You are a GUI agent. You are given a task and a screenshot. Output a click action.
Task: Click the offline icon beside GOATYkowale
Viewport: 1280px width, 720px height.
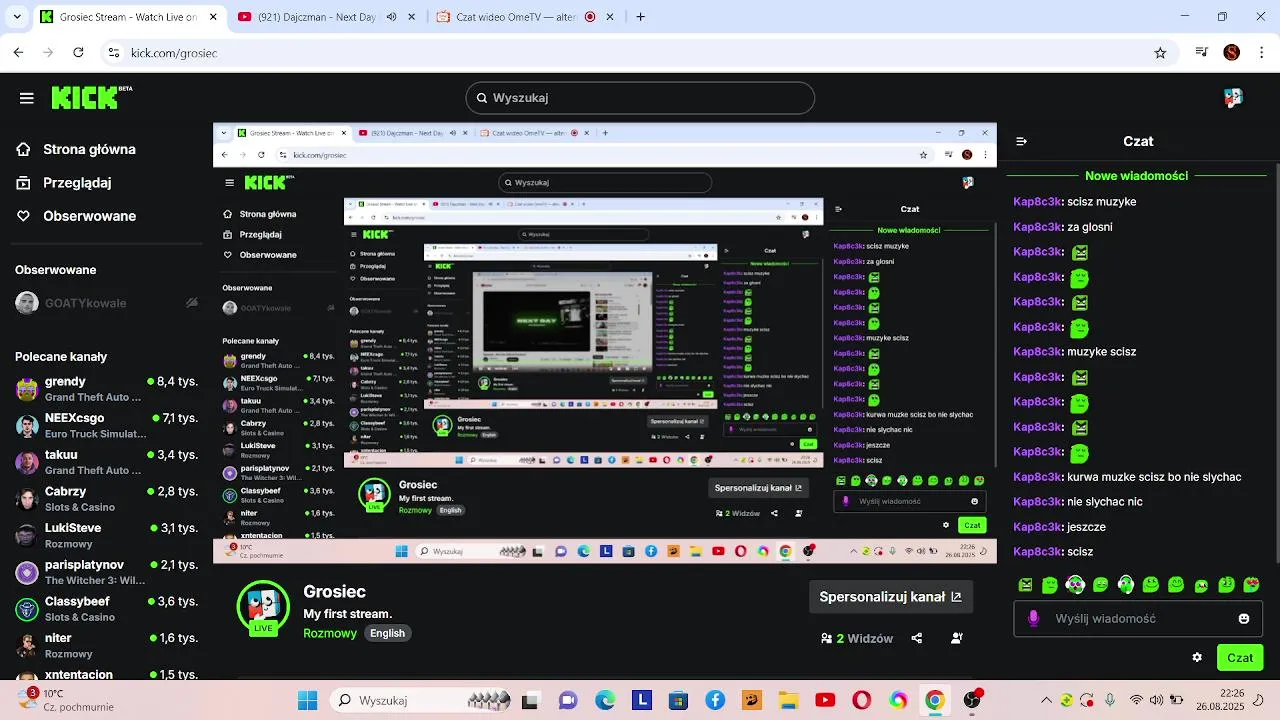pos(192,303)
